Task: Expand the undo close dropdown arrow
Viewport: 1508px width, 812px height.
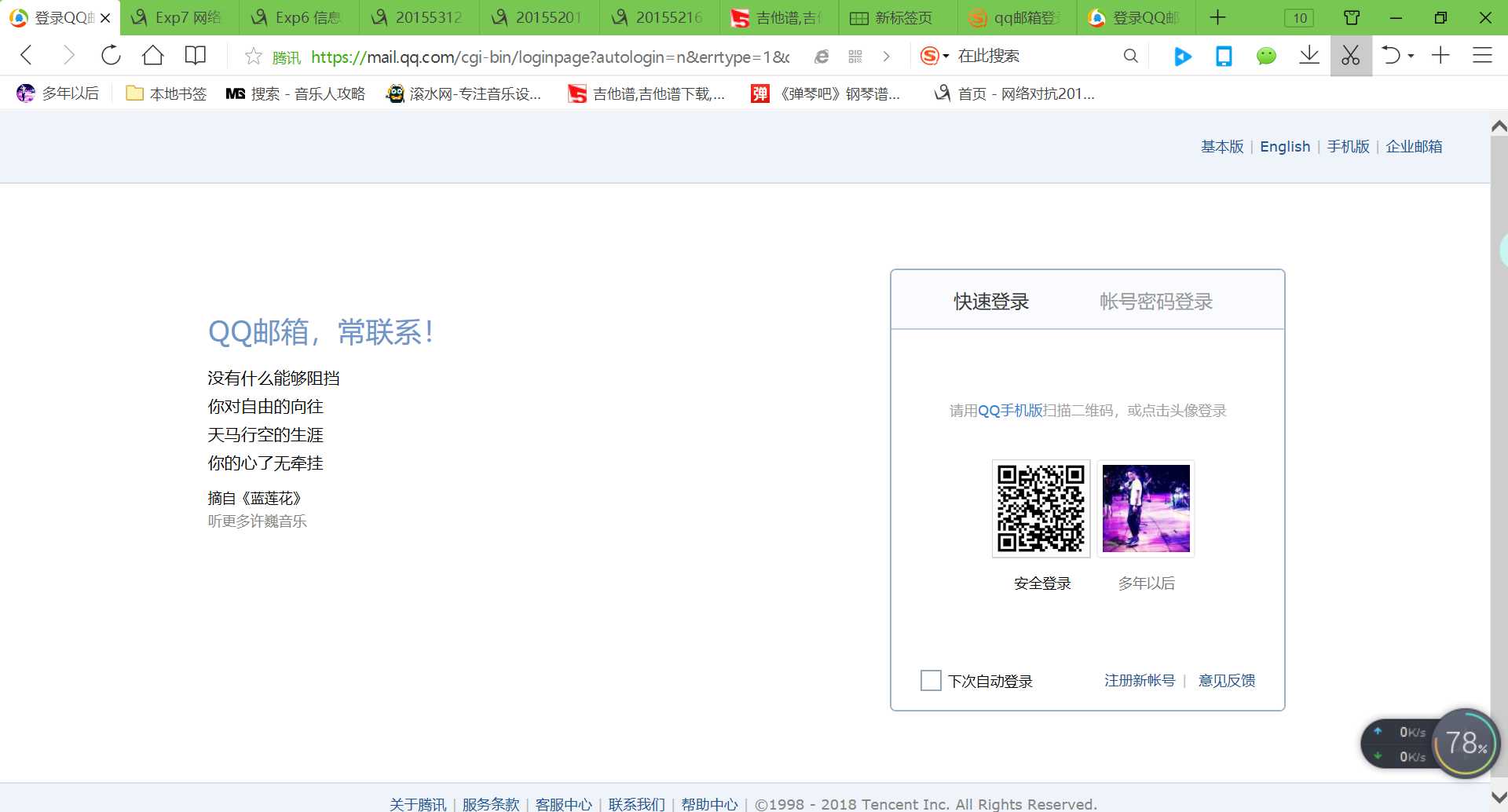Action: (x=1411, y=56)
